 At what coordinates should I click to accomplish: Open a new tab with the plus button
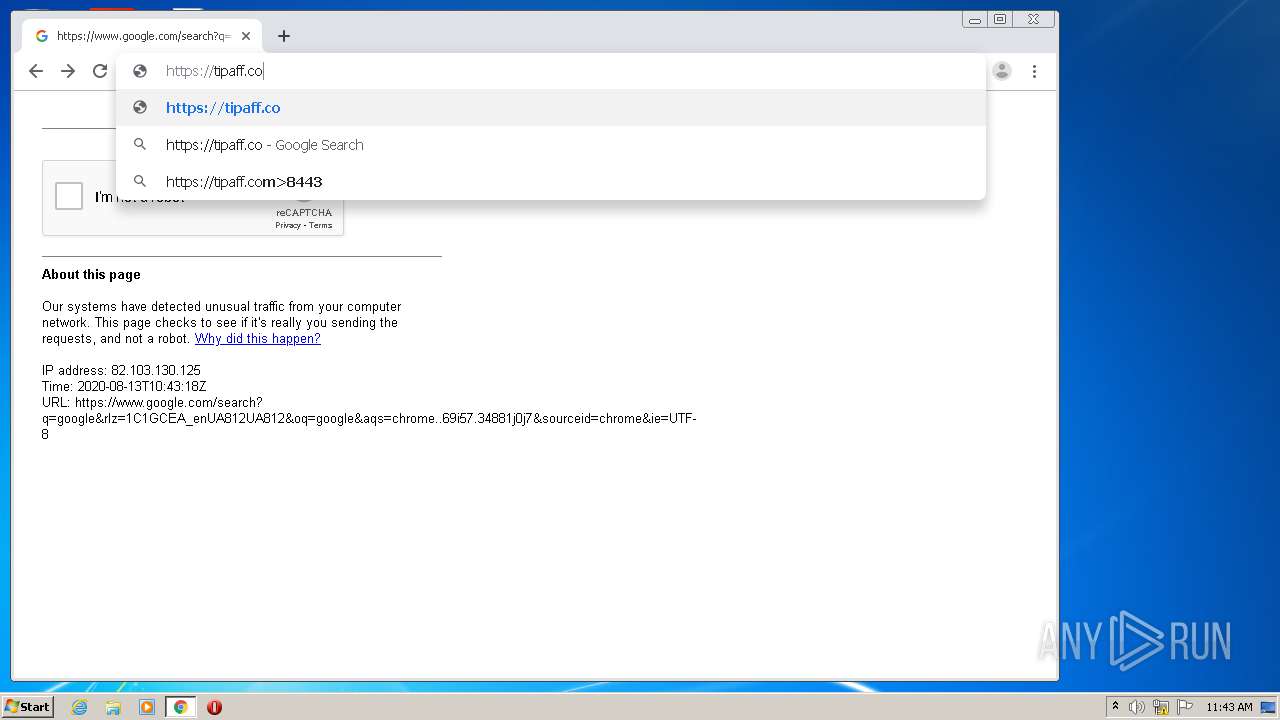click(x=284, y=36)
